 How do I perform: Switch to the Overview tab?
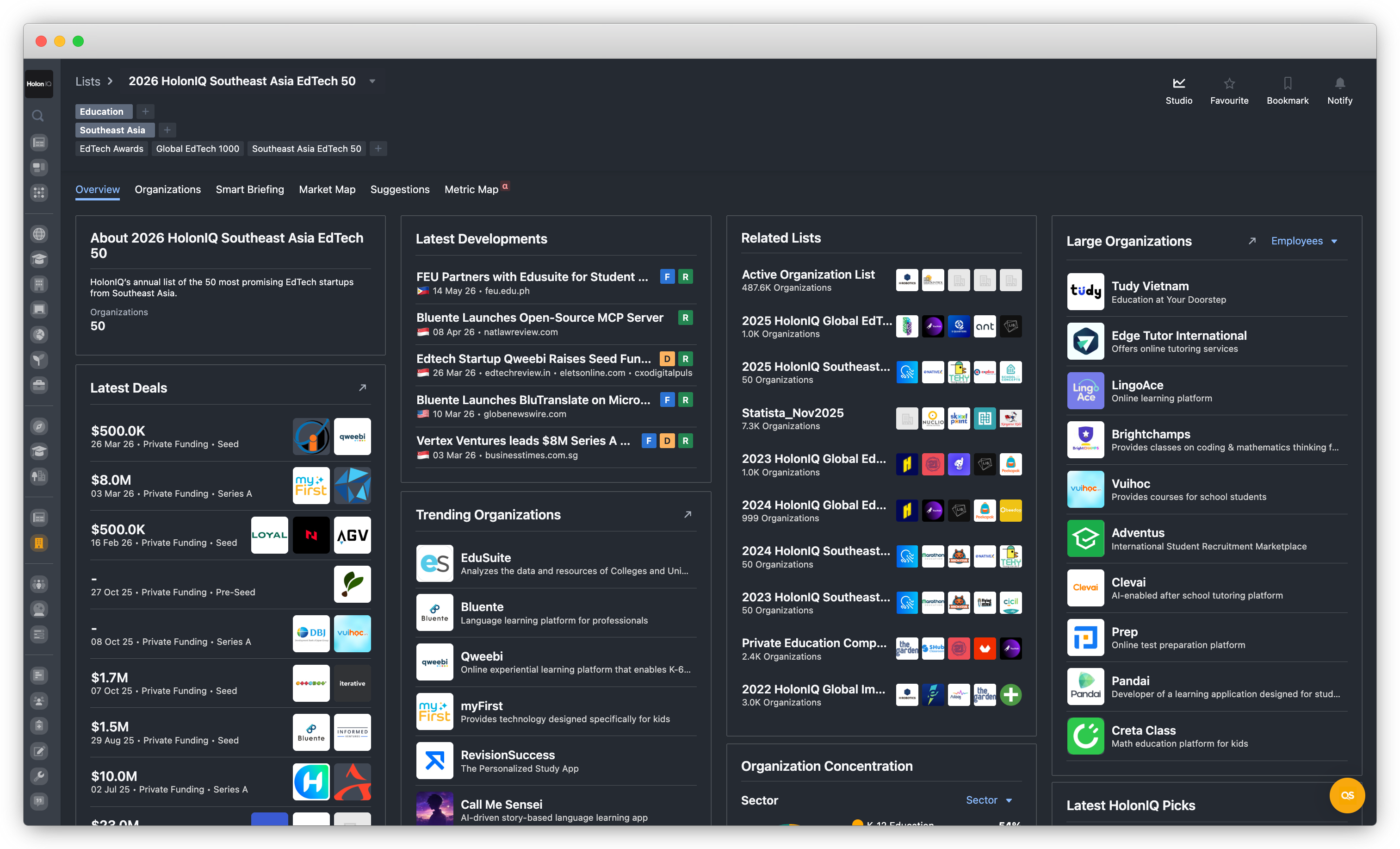(98, 189)
